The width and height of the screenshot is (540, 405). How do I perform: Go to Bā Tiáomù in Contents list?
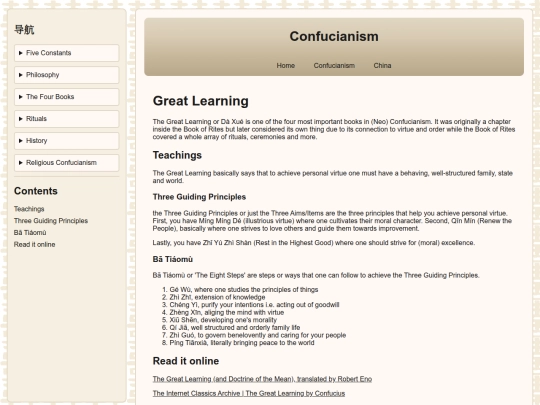30,233
